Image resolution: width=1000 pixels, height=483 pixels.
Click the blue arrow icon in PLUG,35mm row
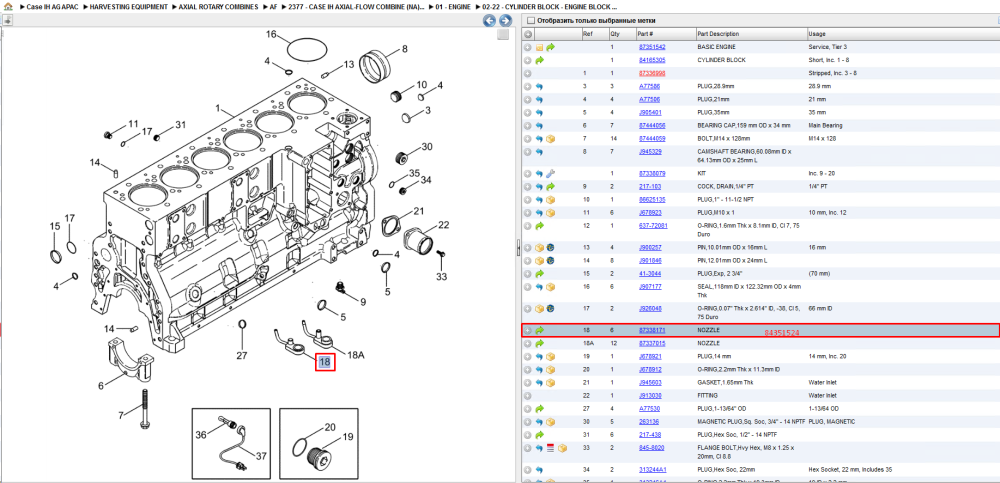click(x=540, y=112)
